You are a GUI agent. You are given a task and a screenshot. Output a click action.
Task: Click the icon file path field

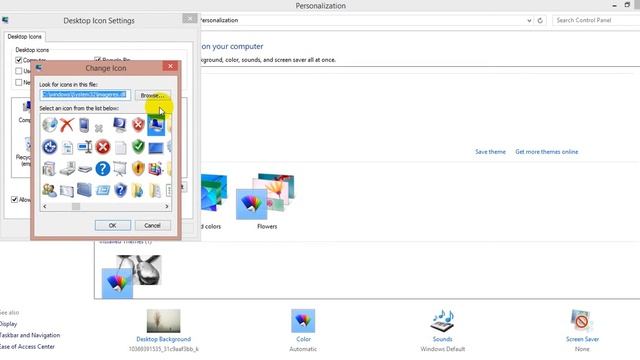(85, 95)
